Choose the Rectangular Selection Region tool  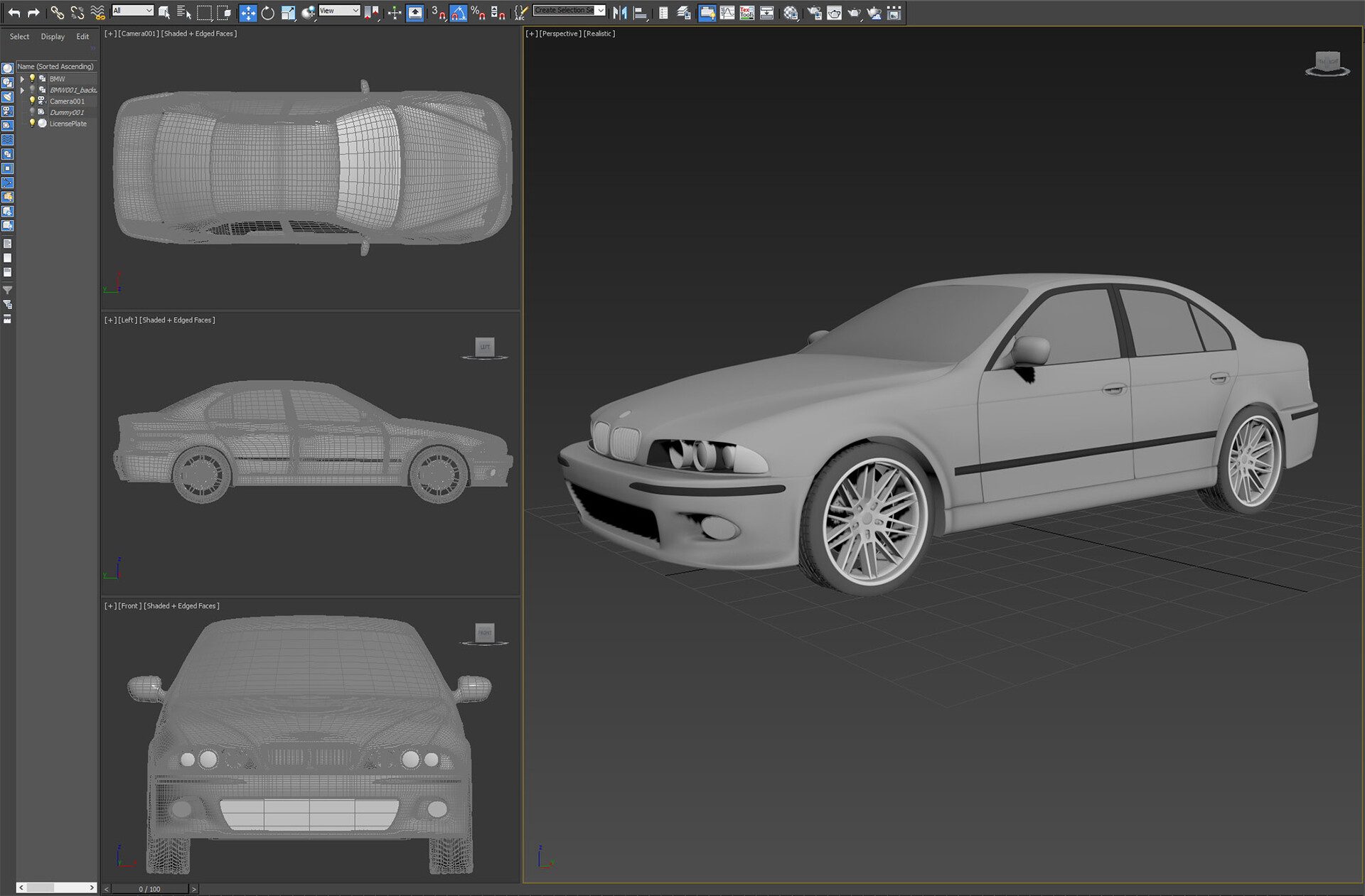pos(204,13)
